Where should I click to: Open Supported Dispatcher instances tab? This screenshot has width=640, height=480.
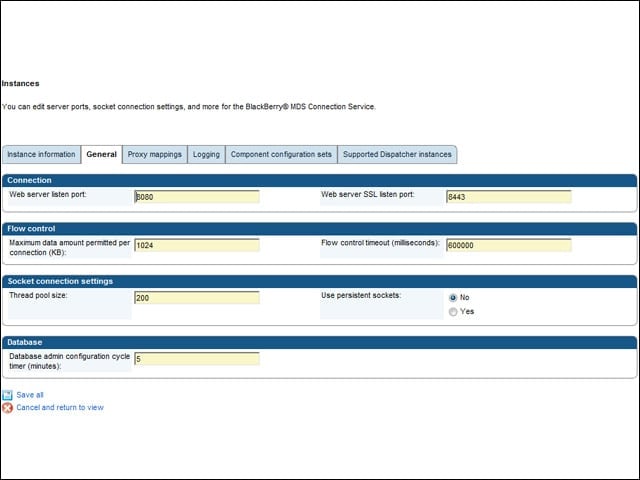click(x=397, y=154)
